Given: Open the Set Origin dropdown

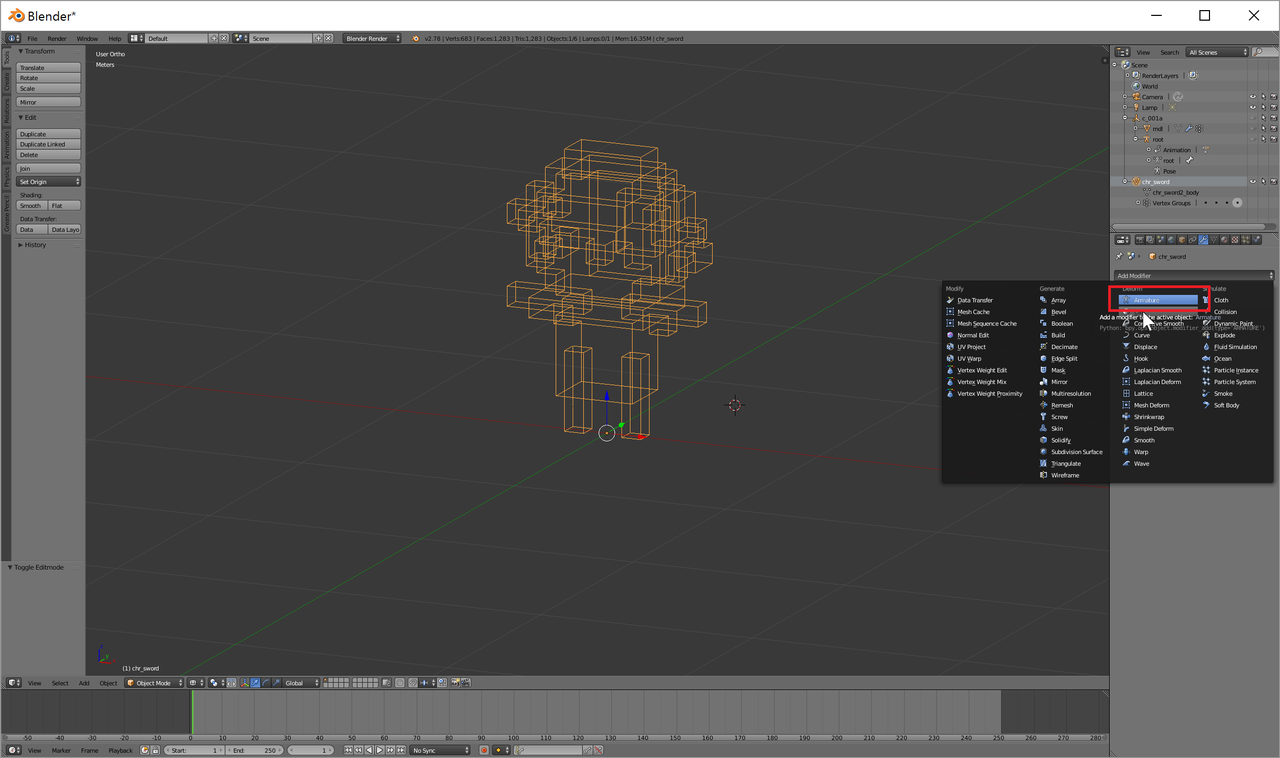Looking at the screenshot, I should pos(49,182).
